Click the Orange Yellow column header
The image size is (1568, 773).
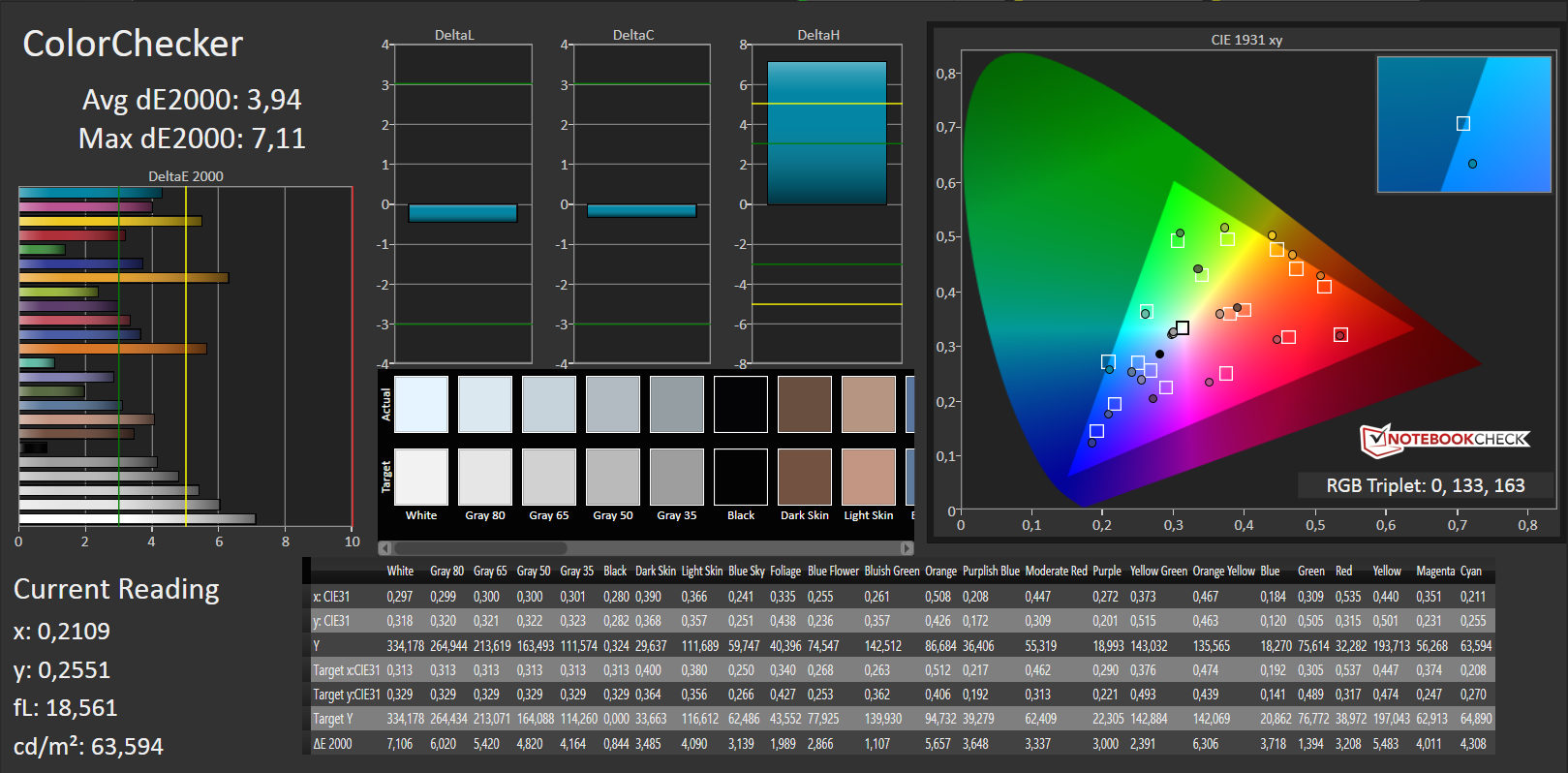1223,572
